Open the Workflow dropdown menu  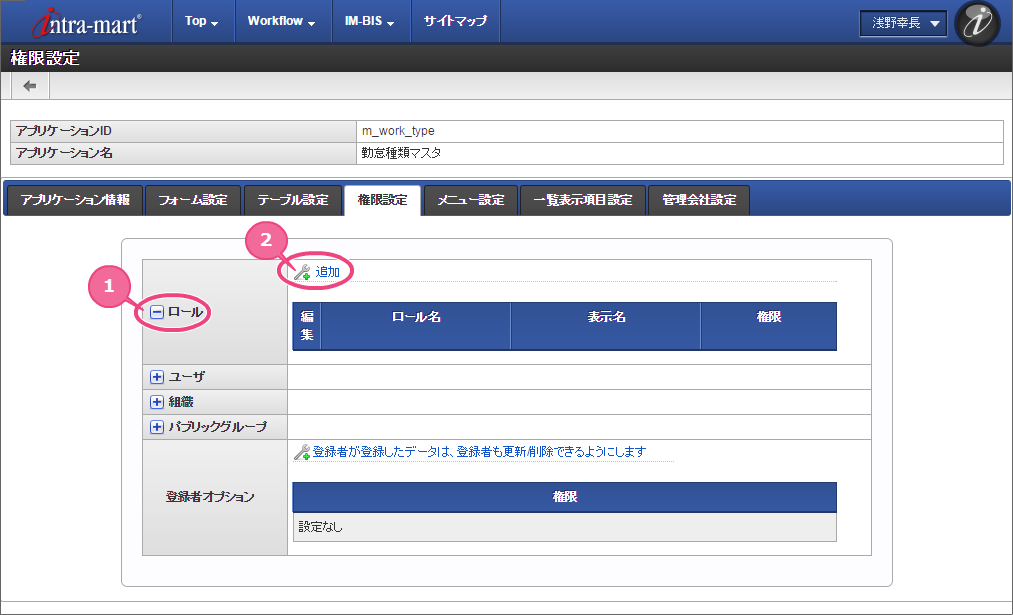tap(282, 21)
